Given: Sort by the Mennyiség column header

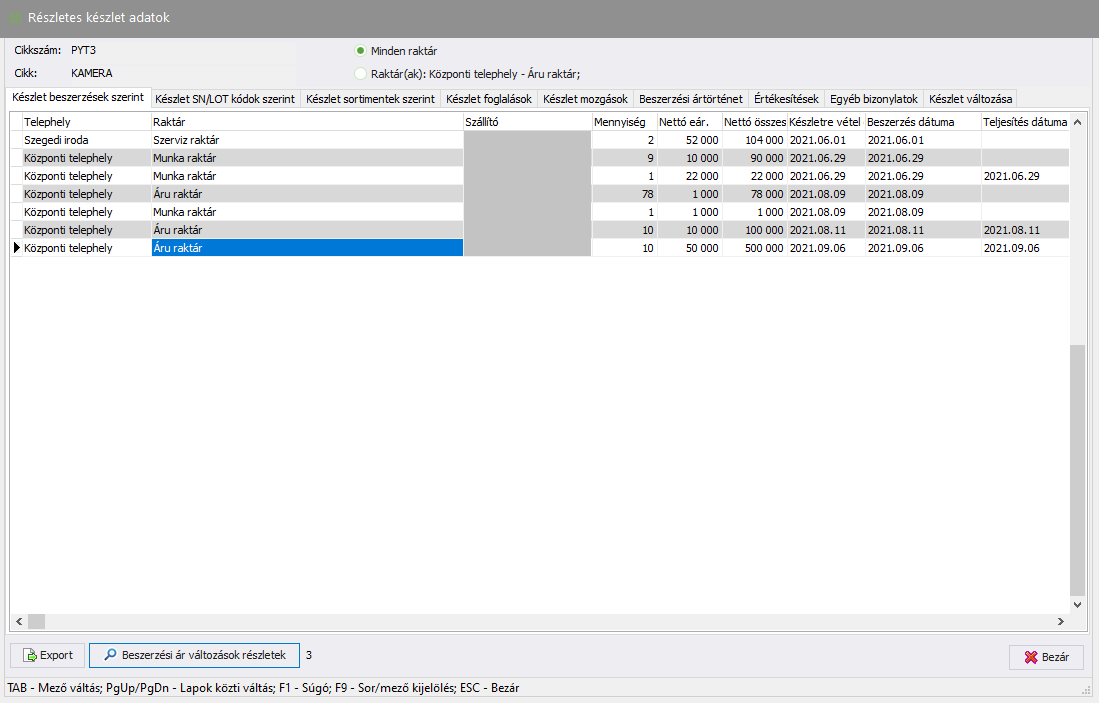Looking at the screenshot, I should point(619,122).
